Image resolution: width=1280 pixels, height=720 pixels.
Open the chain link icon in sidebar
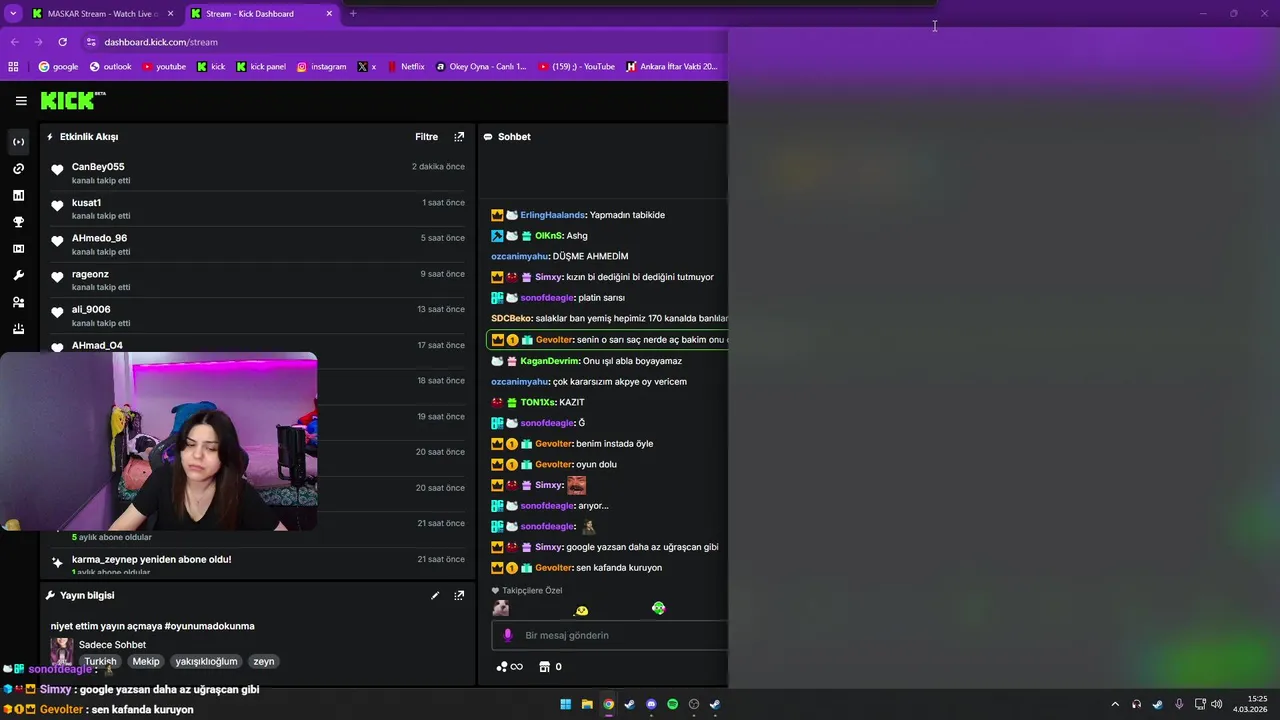[18, 169]
